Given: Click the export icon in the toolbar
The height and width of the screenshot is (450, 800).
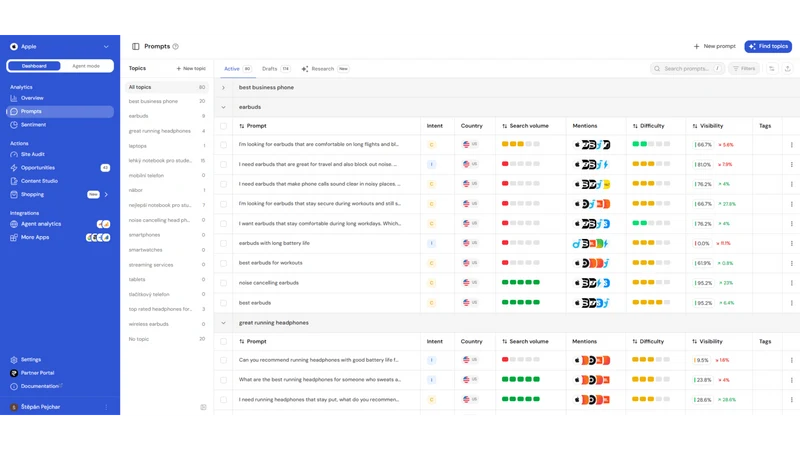Looking at the screenshot, I should [x=787, y=68].
